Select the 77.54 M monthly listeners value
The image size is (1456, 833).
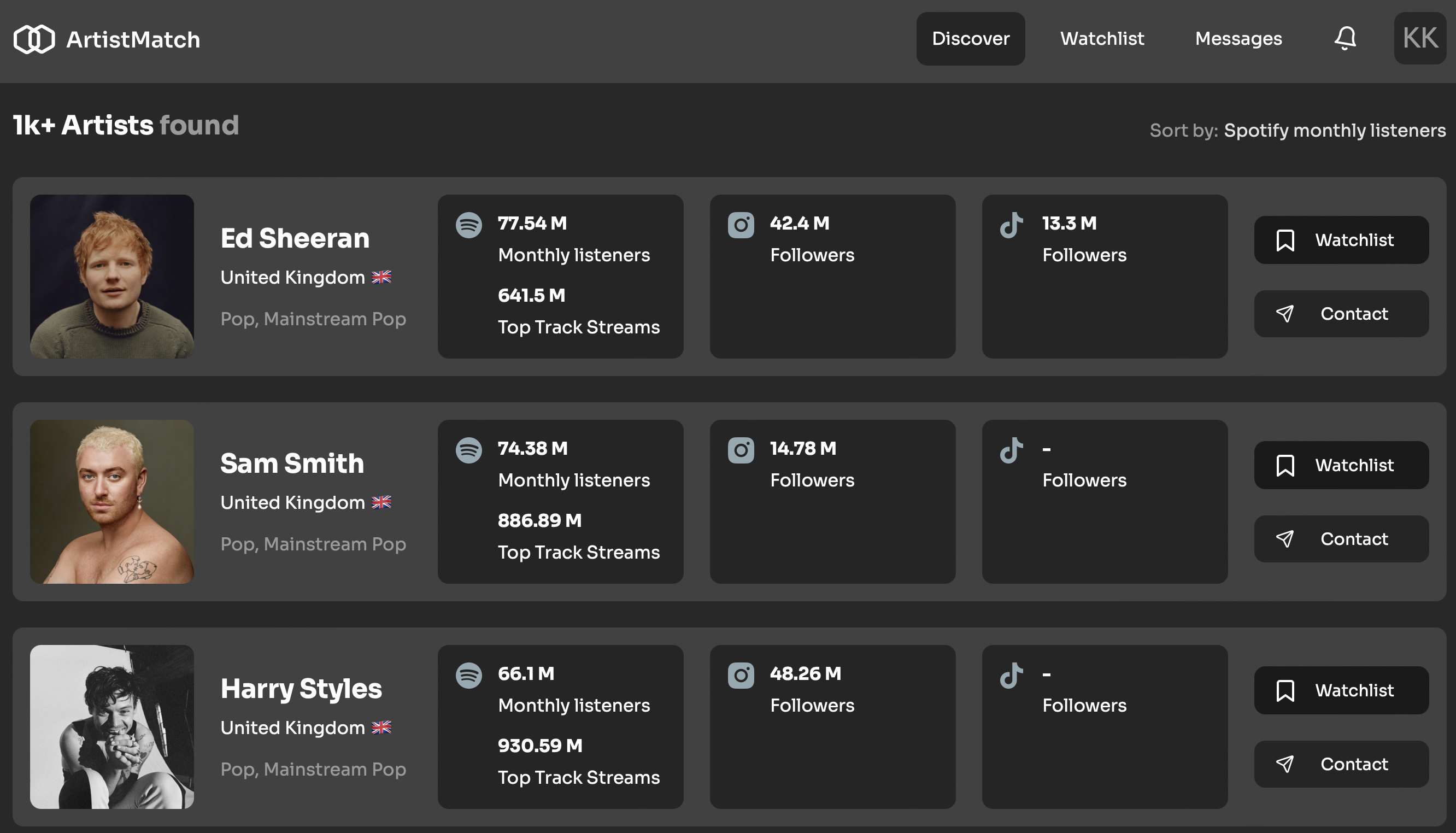click(x=532, y=223)
